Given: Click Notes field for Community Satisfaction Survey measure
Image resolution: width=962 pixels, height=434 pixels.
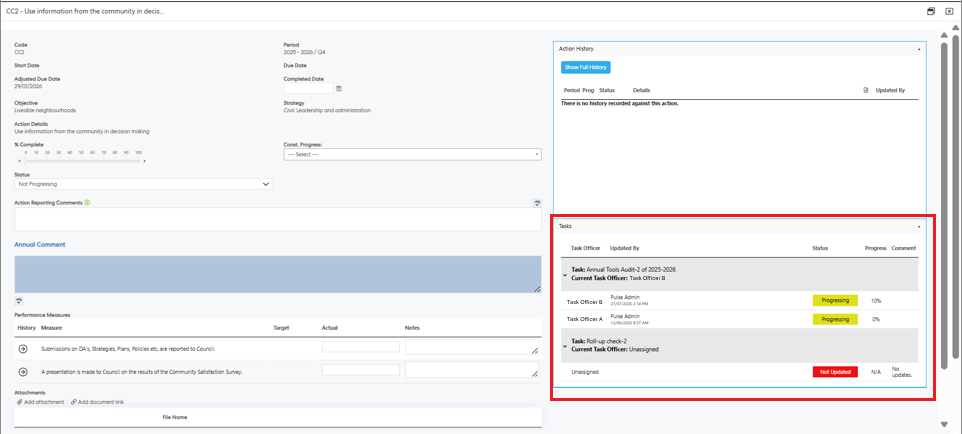Looking at the screenshot, I should click(472, 370).
